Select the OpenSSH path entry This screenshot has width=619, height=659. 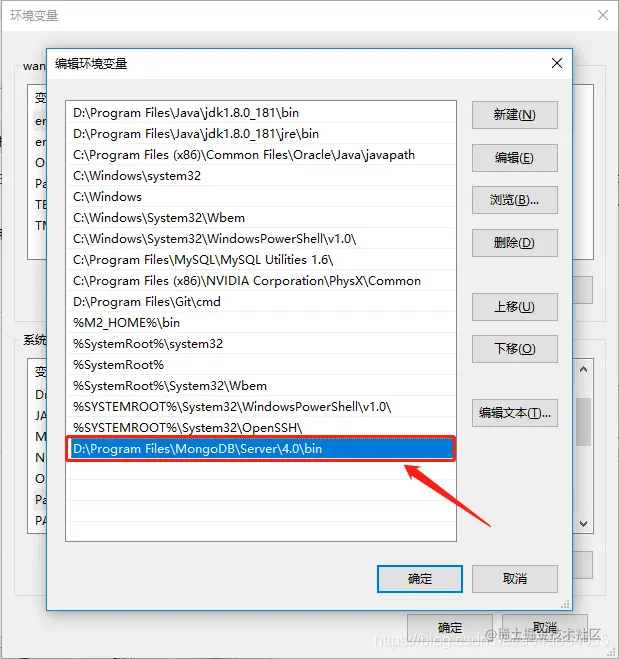coord(261,427)
